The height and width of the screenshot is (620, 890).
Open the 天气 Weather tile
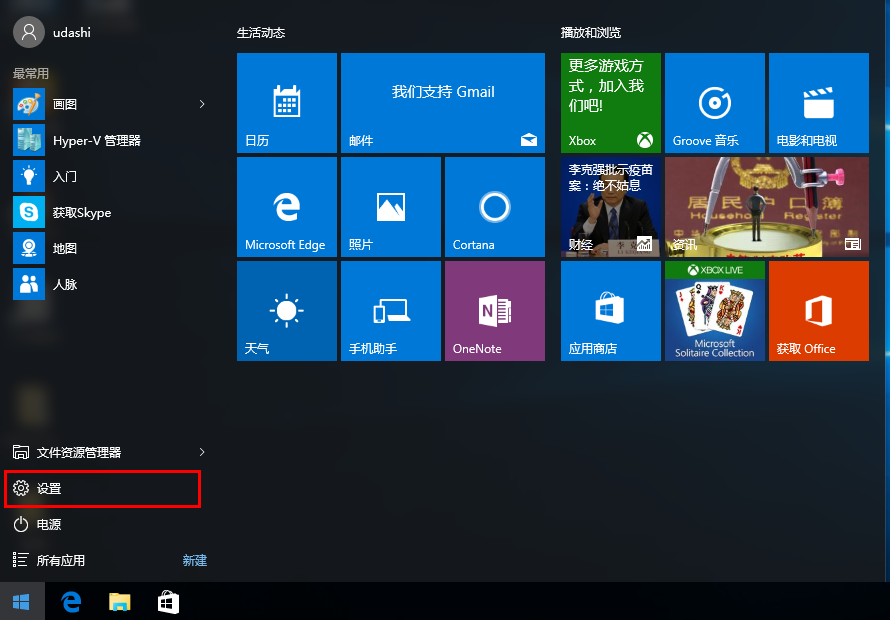click(x=287, y=311)
